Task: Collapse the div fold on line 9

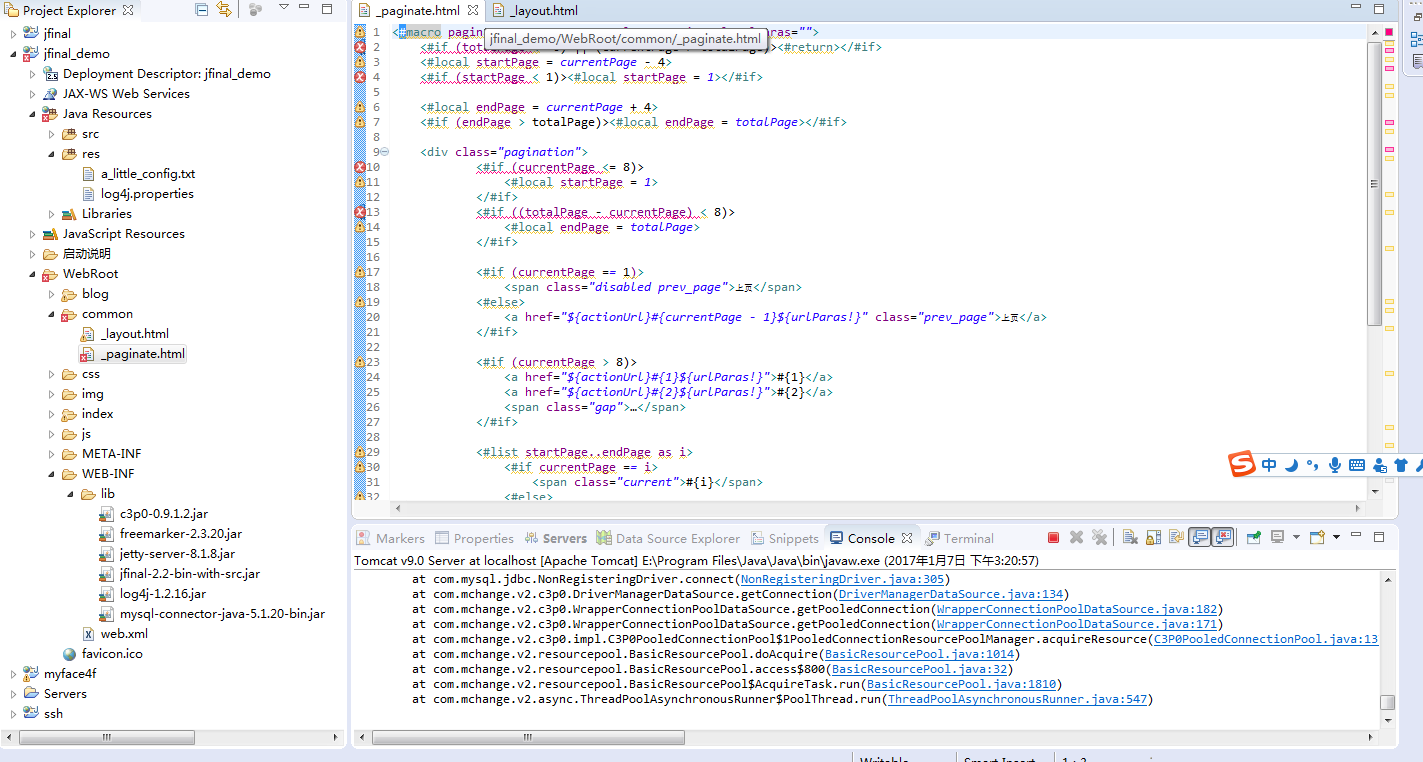Action: pos(384,152)
